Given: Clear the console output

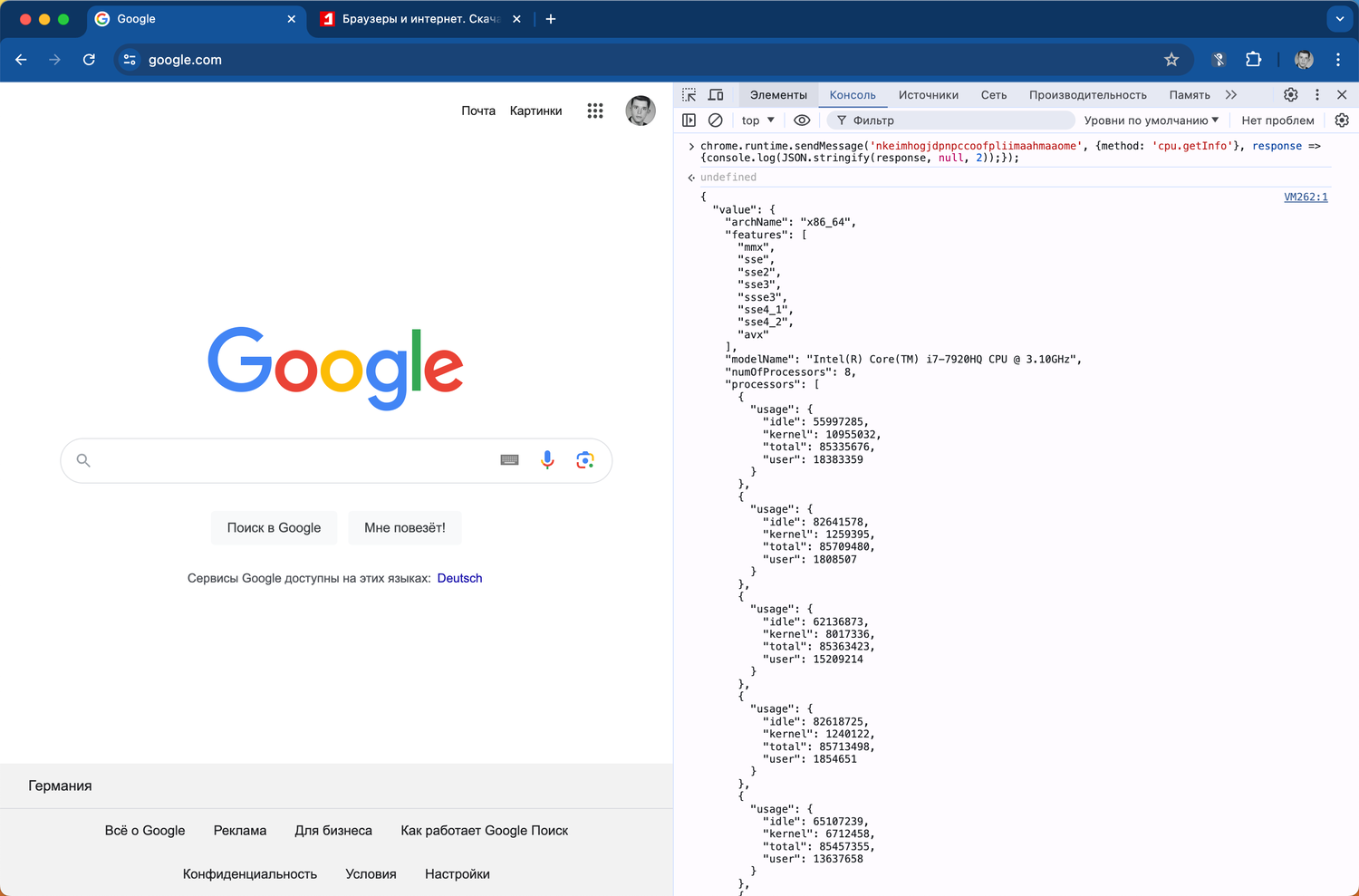Looking at the screenshot, I should click(716, 120).
